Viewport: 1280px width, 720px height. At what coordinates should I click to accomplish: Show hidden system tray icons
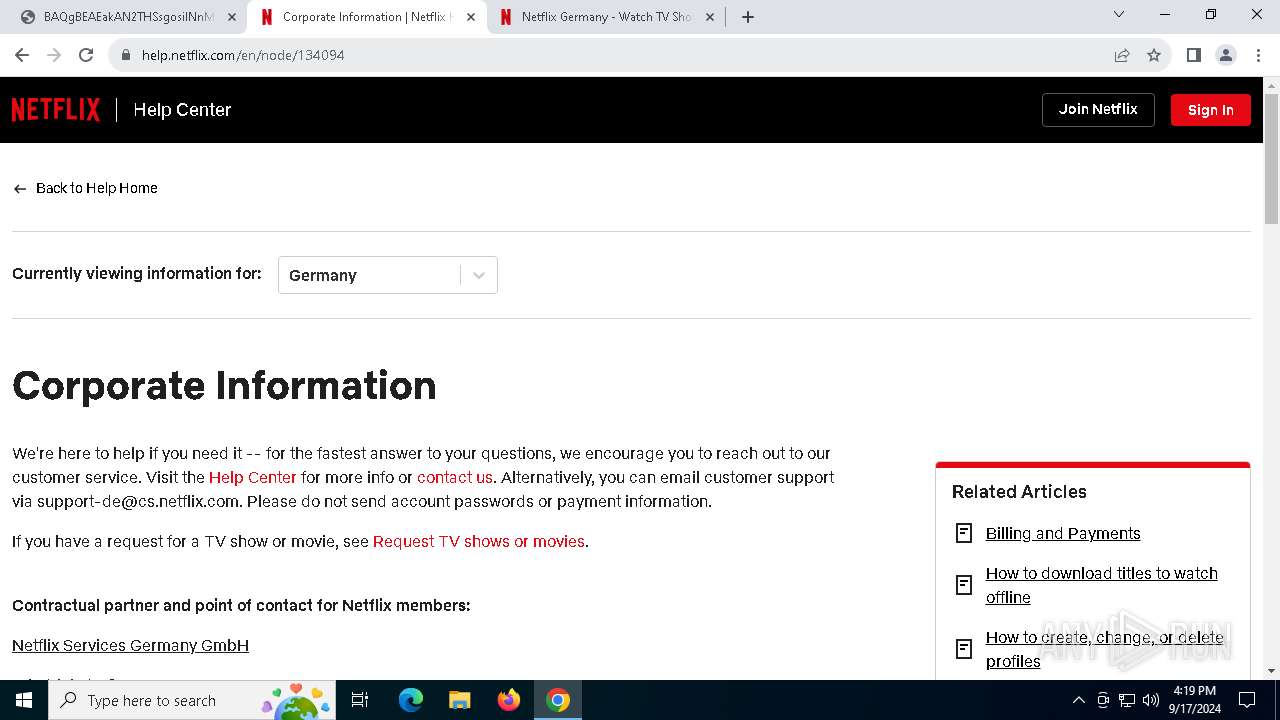coord(1078,700)
